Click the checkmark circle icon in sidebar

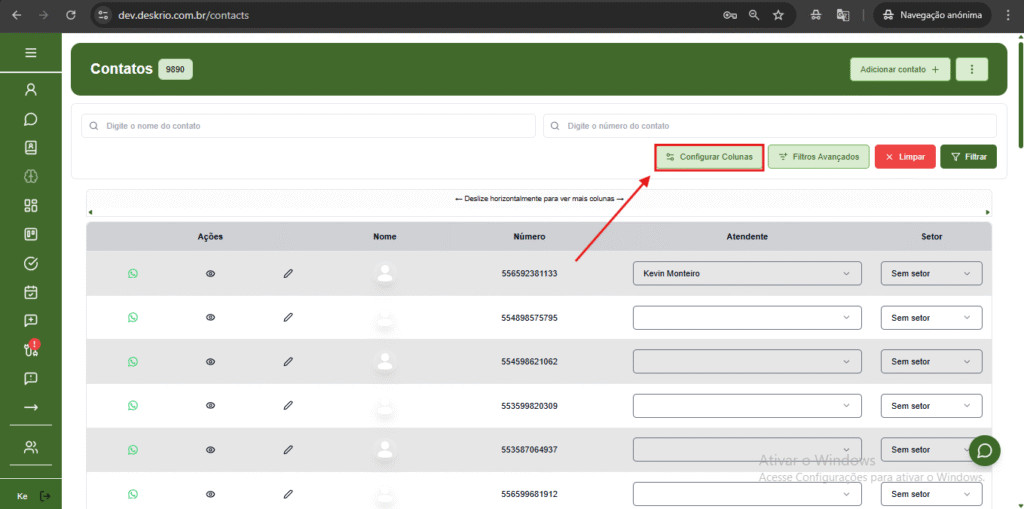click(x=30, y=264)
